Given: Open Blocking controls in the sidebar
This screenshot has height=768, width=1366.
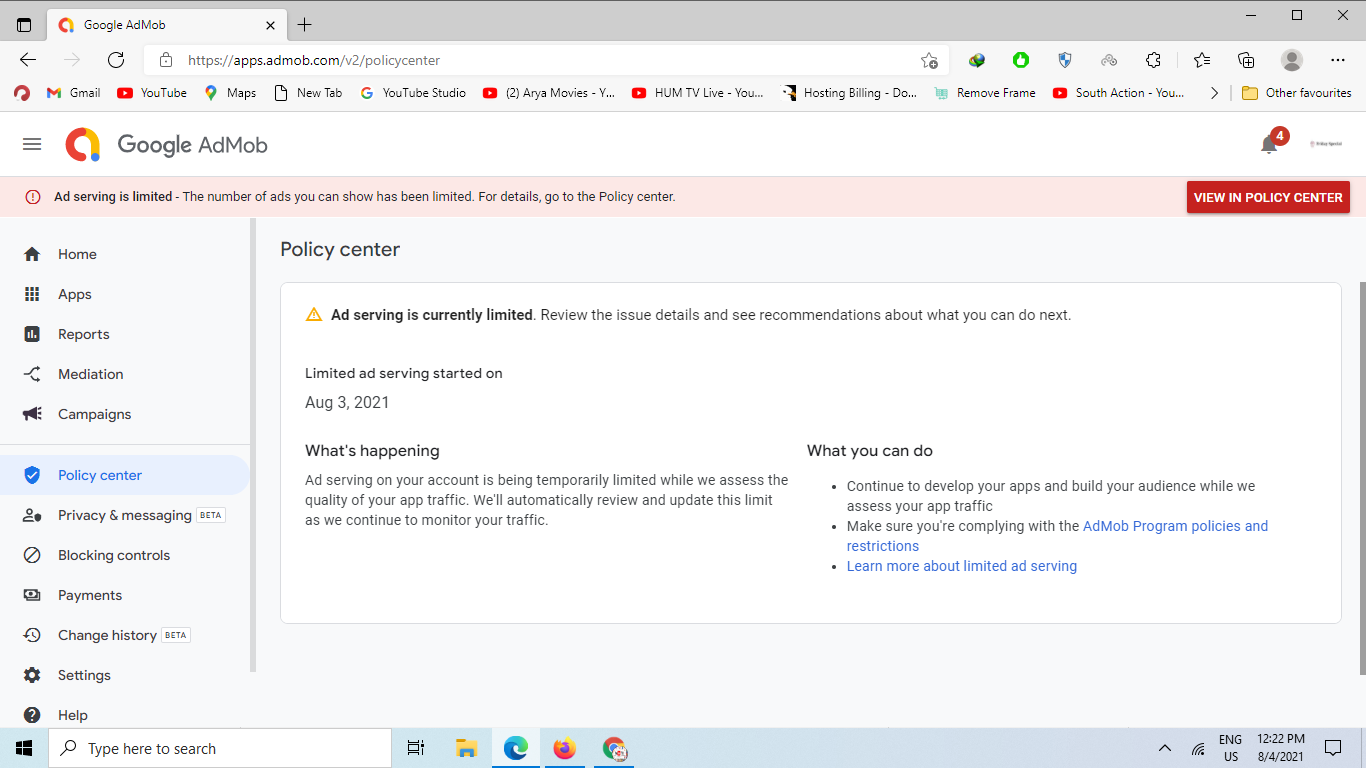Looking at the screenshot, I should click(125, 555).
